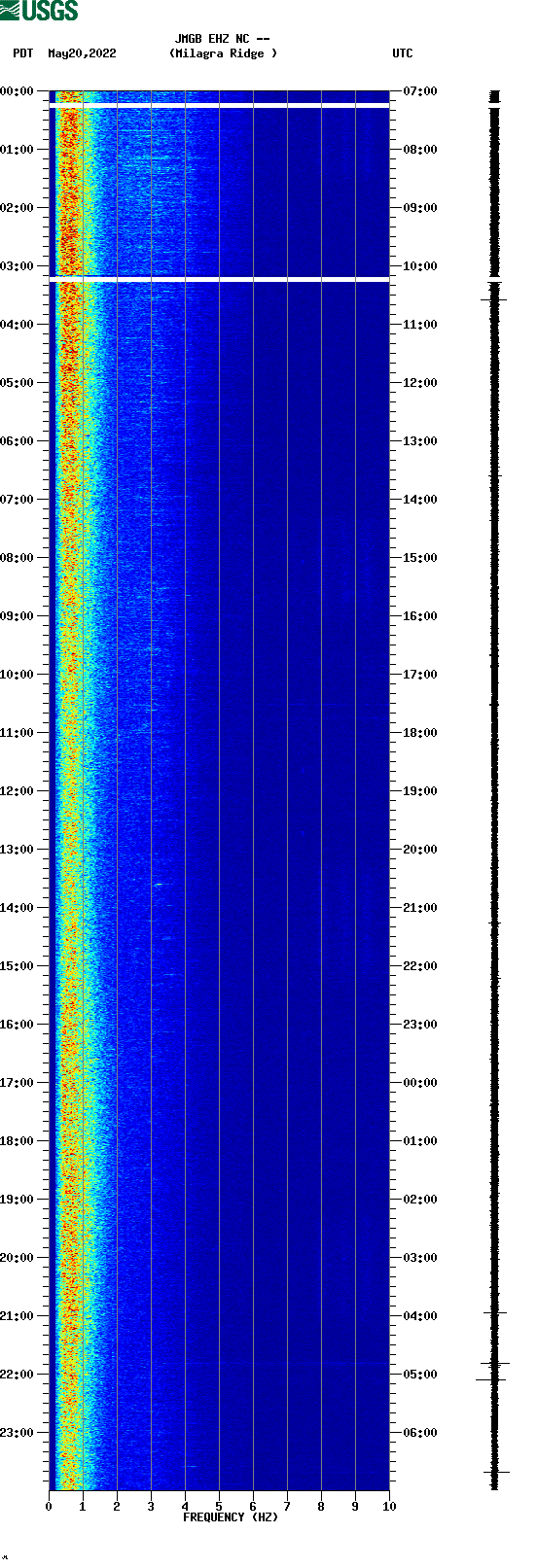537x1568 pixels.
Task: Click the USGS logo
Action: 39,11
